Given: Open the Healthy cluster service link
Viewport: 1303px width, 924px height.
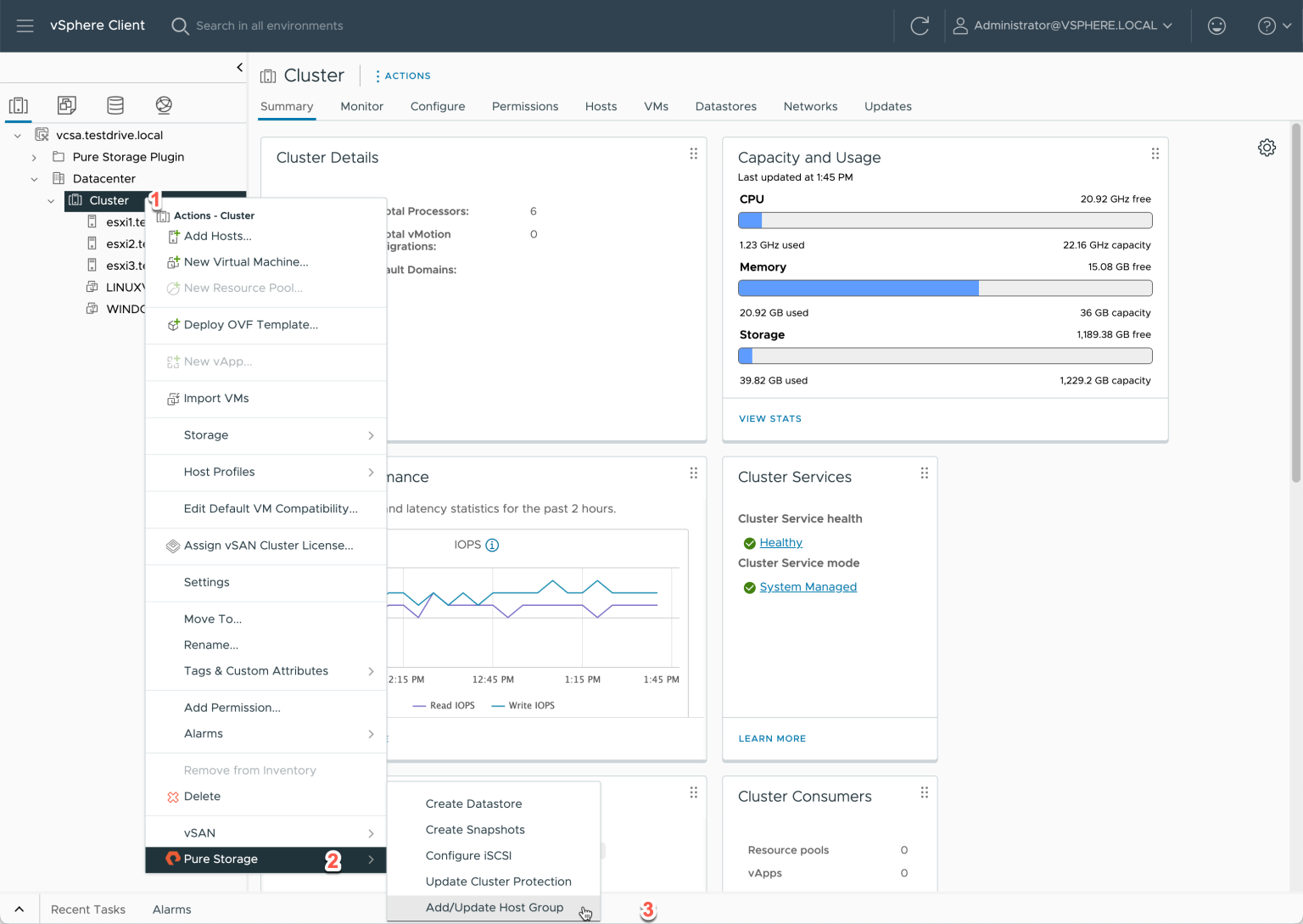Looking at the screenshot, I should 780,542.
